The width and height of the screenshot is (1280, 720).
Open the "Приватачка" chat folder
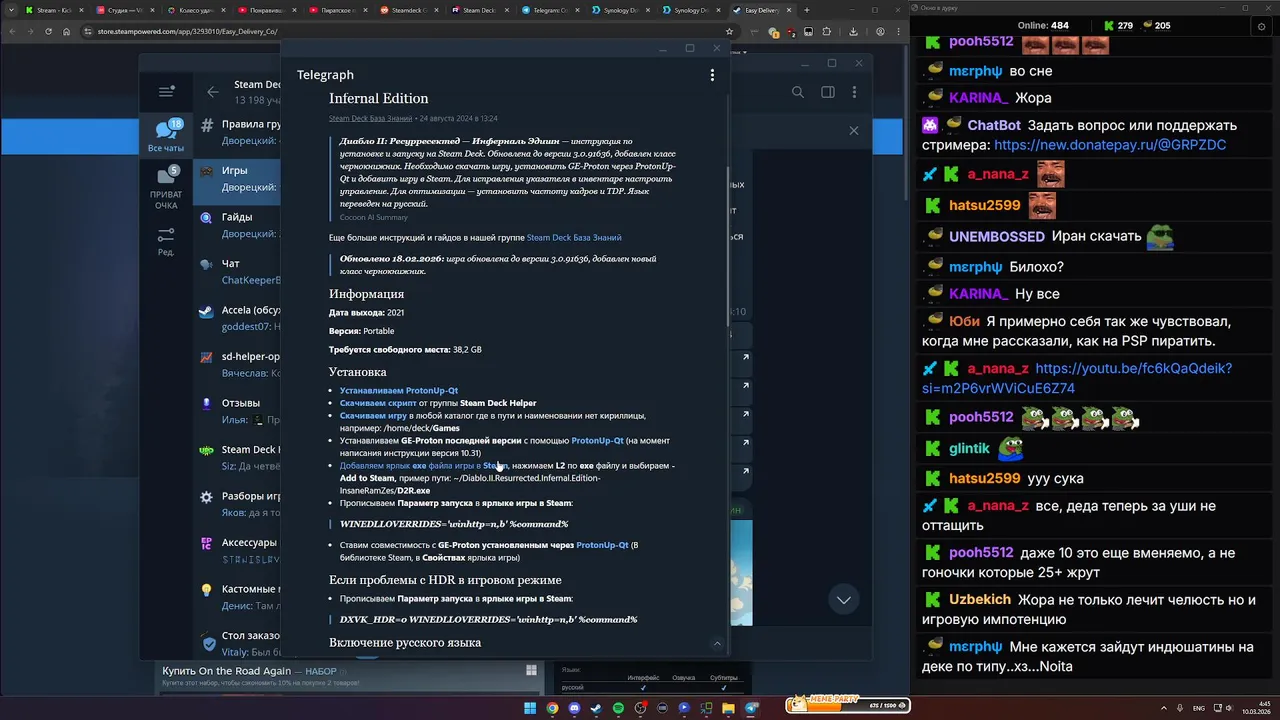click(166, 188)
